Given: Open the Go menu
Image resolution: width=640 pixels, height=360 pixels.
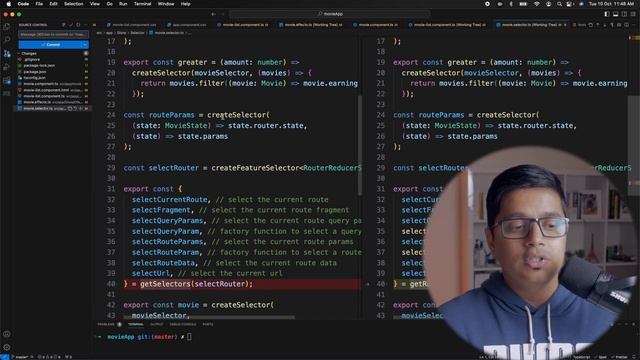Looking at the screenshot, I should pos(109,4).
